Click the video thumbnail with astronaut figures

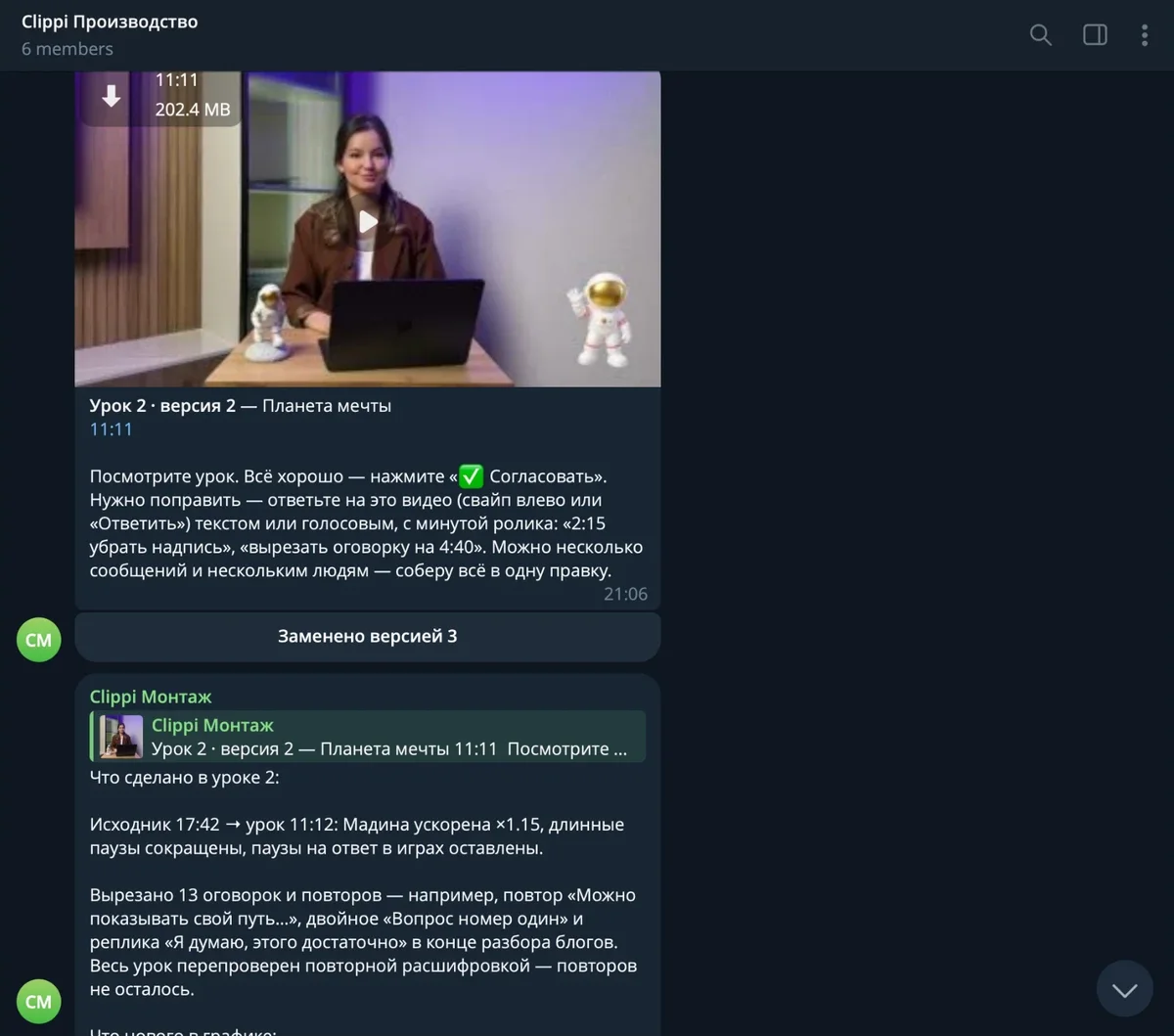click(x=367, y=229)
